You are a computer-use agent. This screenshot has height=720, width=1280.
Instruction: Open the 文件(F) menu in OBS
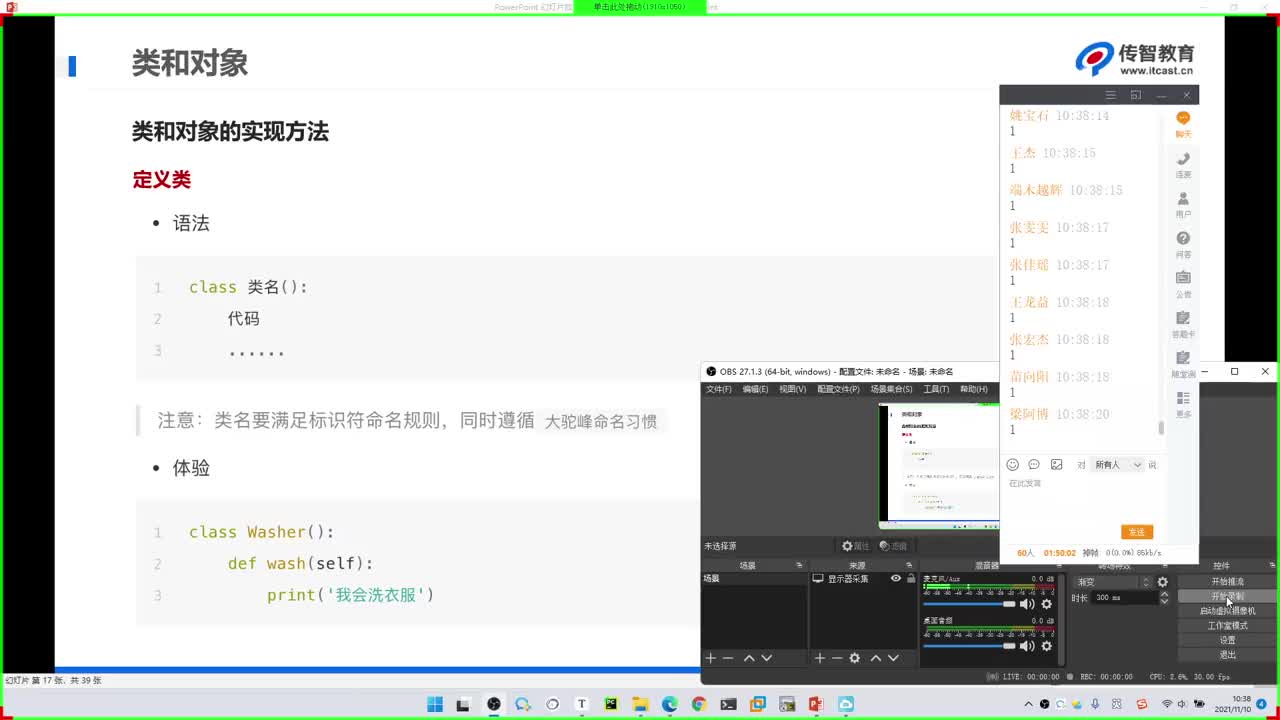[719, 389]
